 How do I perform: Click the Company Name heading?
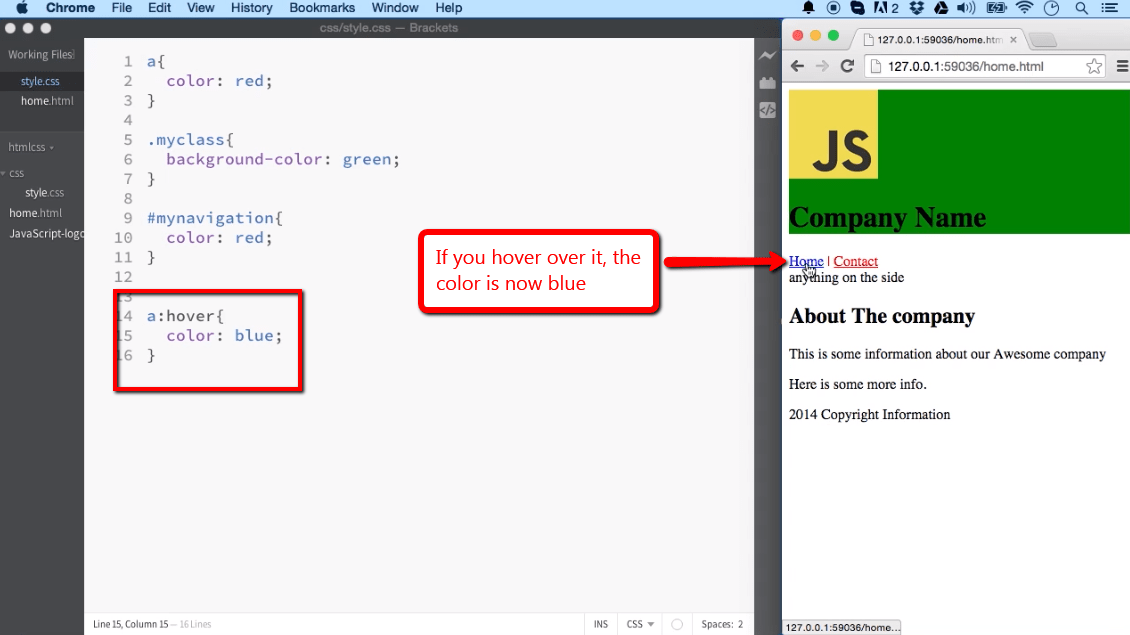pyautogui.click(x=887, y=218)
